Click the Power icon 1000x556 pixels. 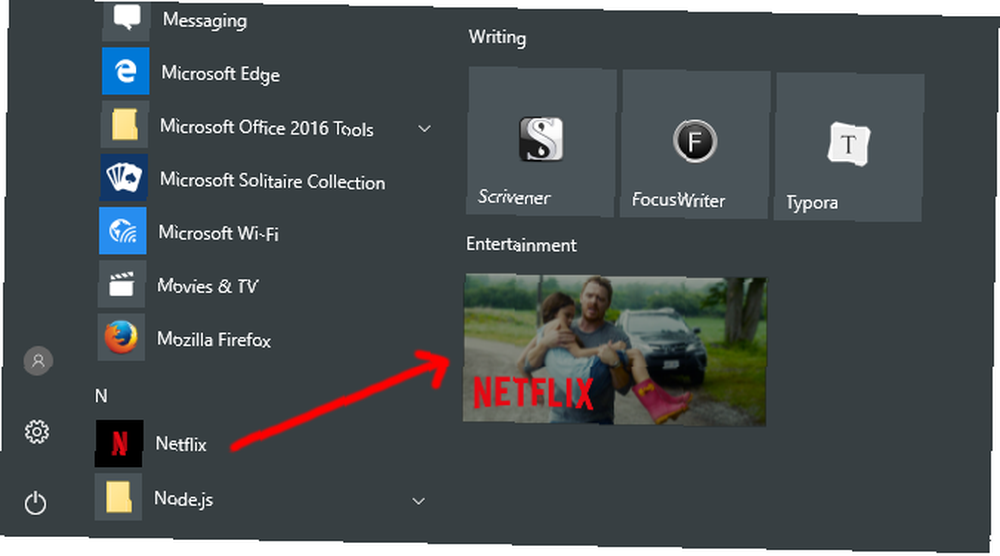(x=36, y=503)
